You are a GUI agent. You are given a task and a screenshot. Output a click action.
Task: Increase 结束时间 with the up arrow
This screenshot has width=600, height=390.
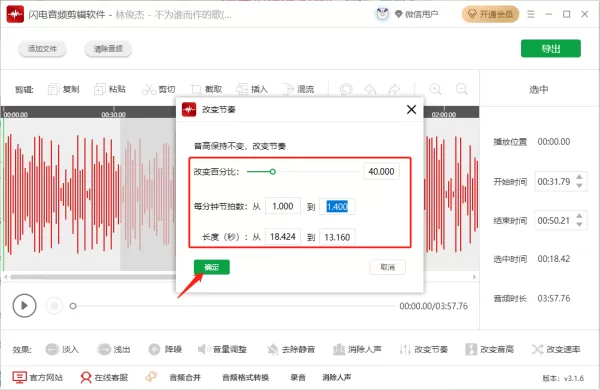click(579, 216)
